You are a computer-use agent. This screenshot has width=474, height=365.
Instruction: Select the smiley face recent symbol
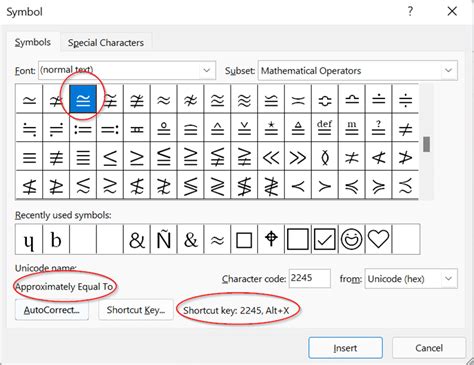(351, 239)
